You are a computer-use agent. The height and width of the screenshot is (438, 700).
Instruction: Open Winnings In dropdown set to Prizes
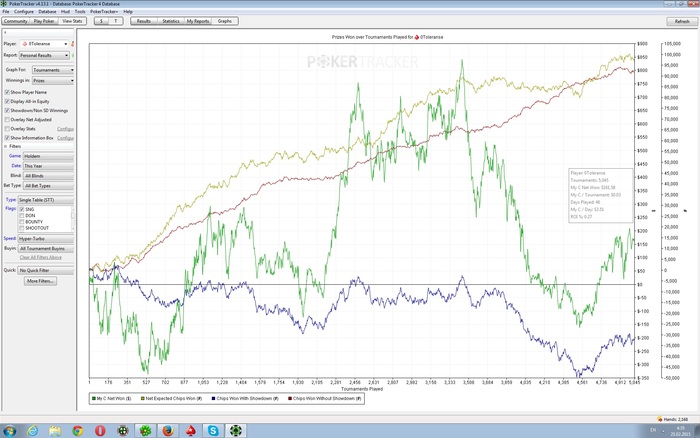tap(53, 81)
